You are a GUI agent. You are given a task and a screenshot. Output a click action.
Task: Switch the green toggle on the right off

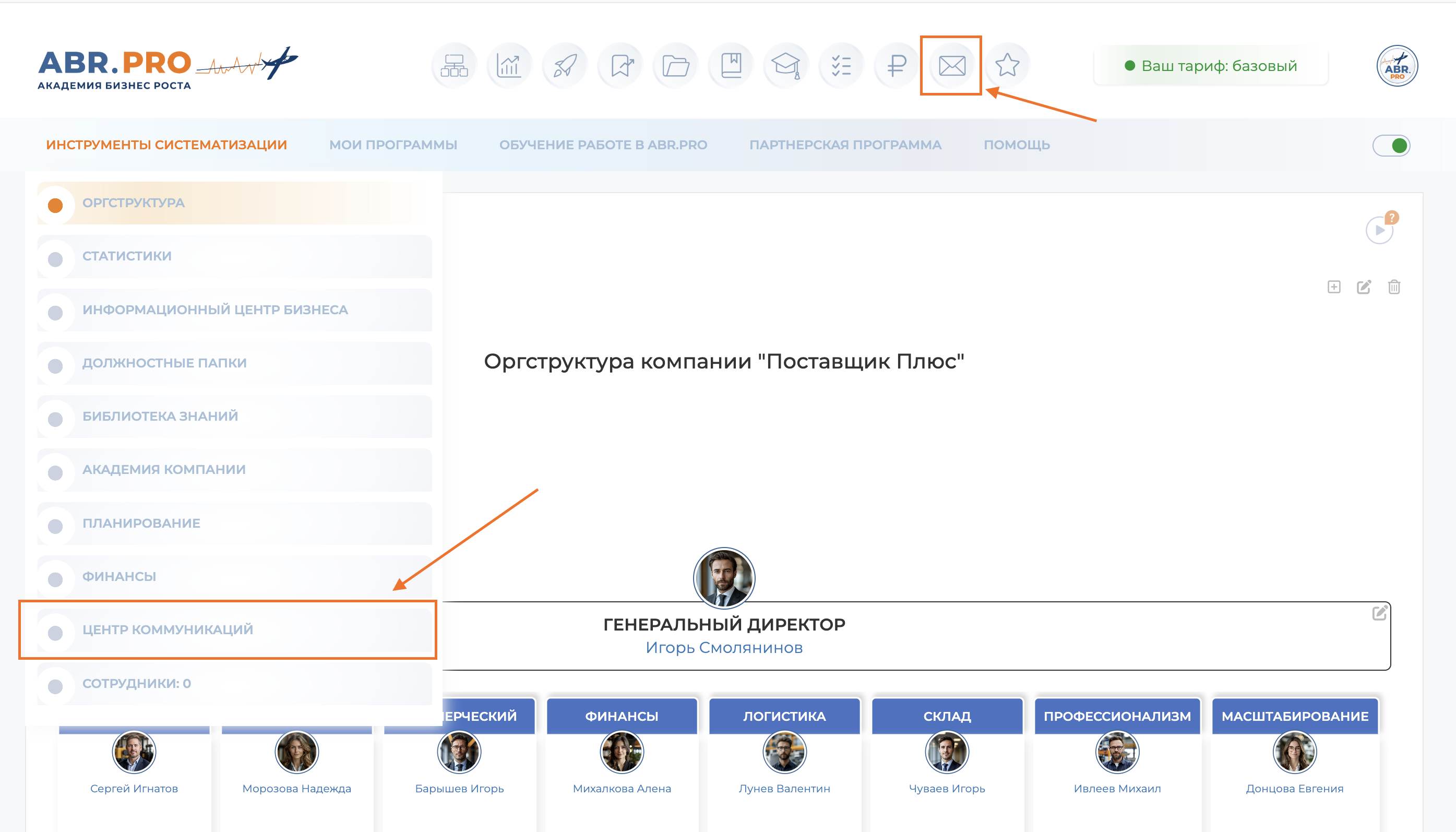pos(1391,145)
